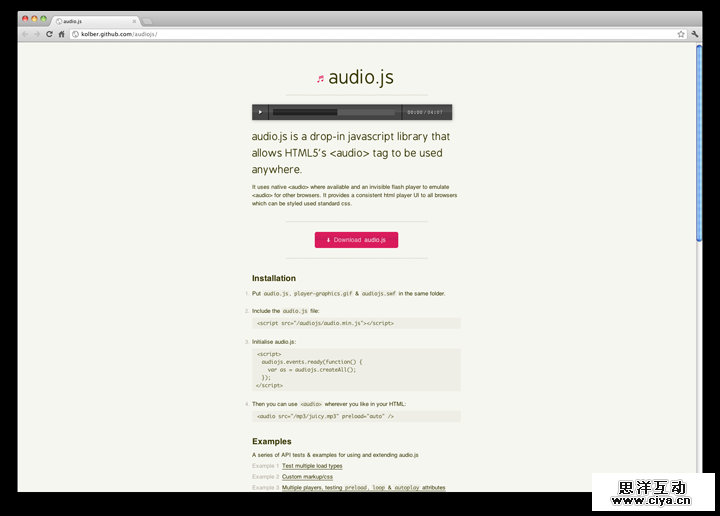Viewport: 720px width, 516px height.
Task: Focus the address bar showing kolber.github.com/audiojs/
Action: tap(378, 34)
